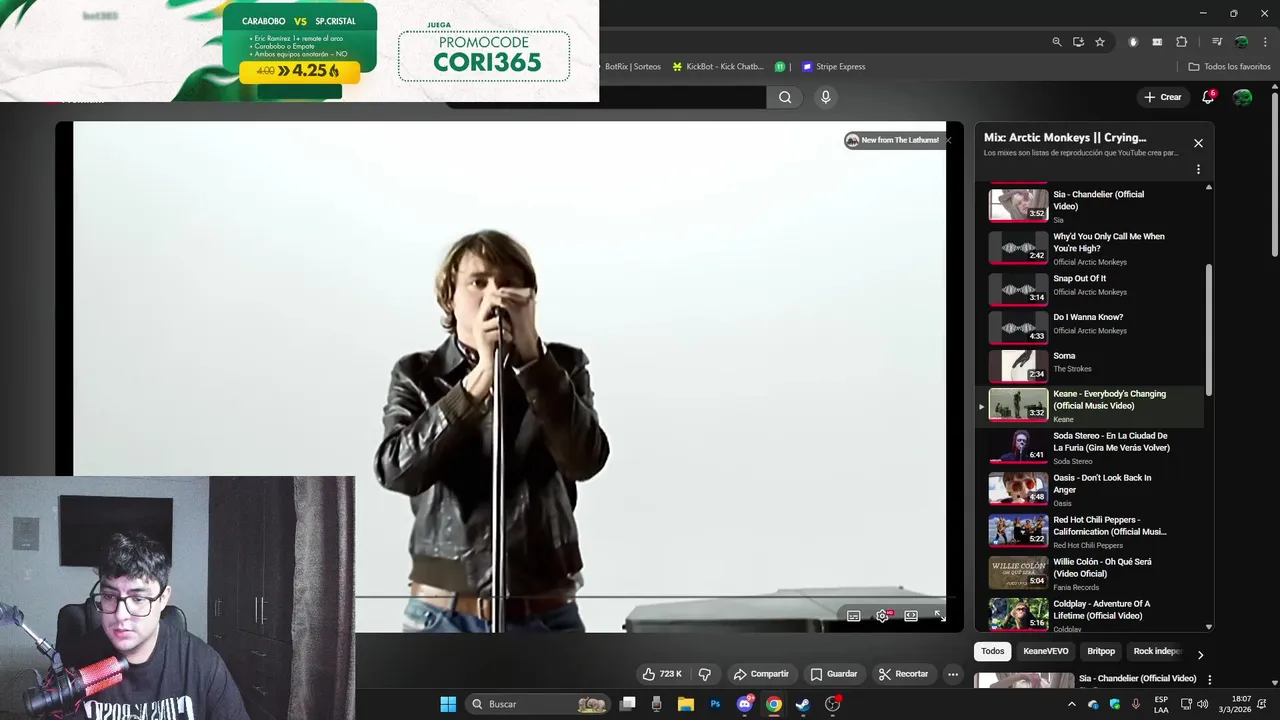
Task: Select the Britpop filter chip
Action: coord(1101,651)
